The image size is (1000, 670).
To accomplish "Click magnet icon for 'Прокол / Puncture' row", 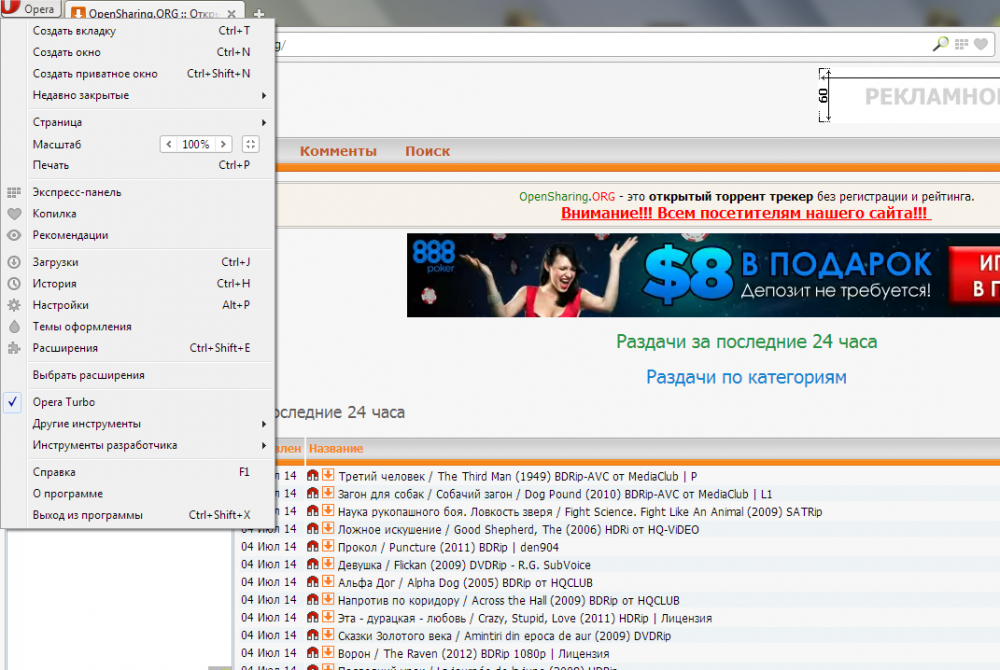I will pyautogui.click(x=312, y=546).
